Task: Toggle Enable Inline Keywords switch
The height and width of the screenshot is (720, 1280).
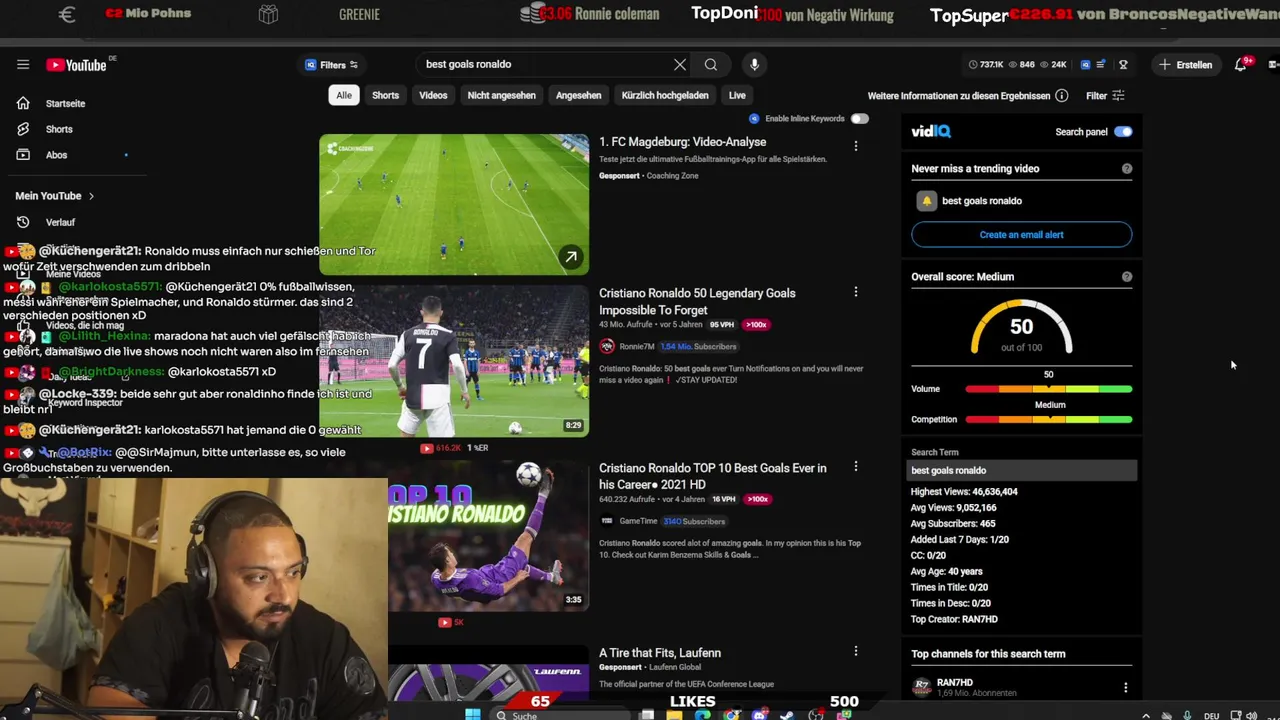Action: point(859,119)
